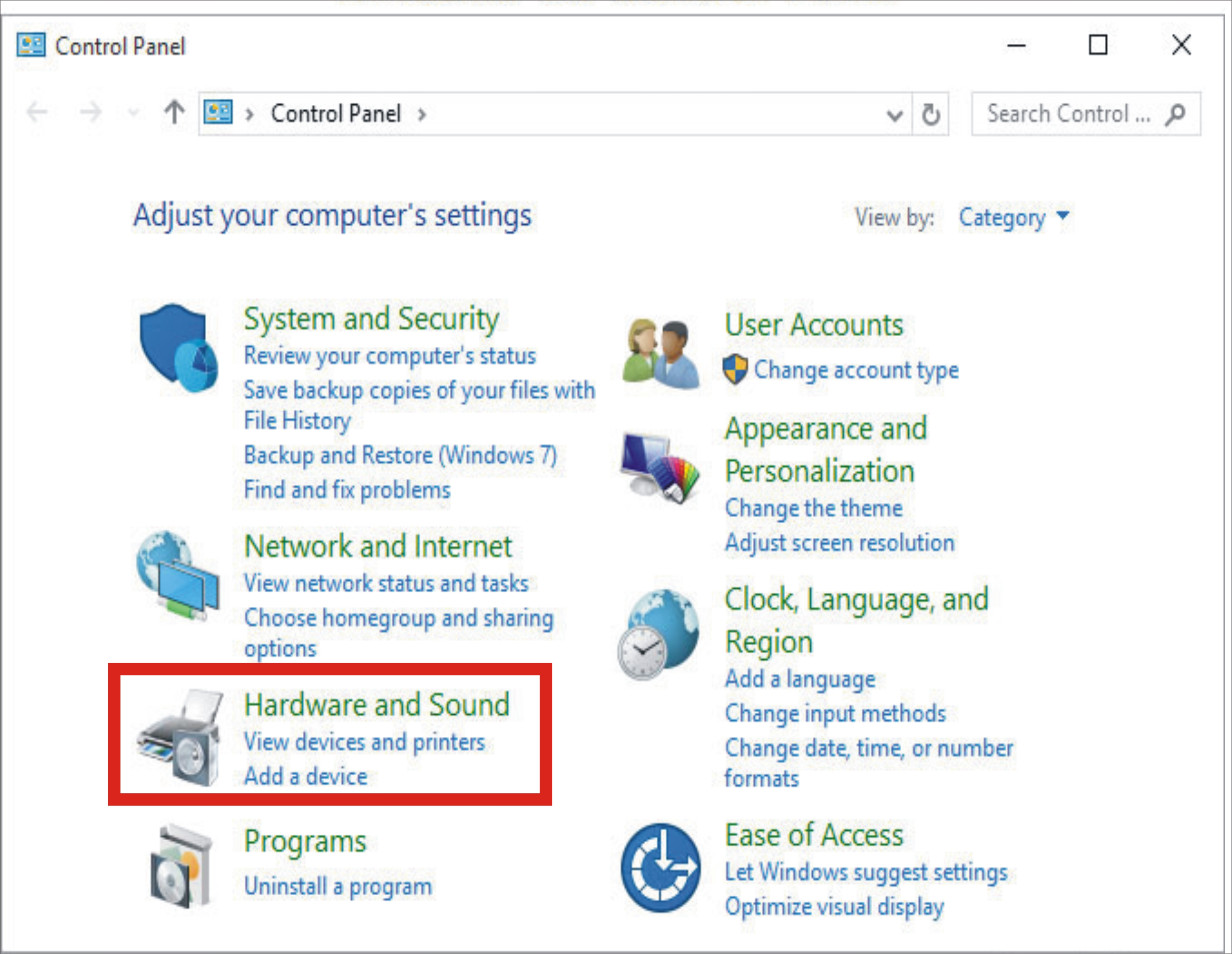Open System and Security category
The height and width of the screenshot is (954, 1232).
pyautogui.click(x=372, y=319)
